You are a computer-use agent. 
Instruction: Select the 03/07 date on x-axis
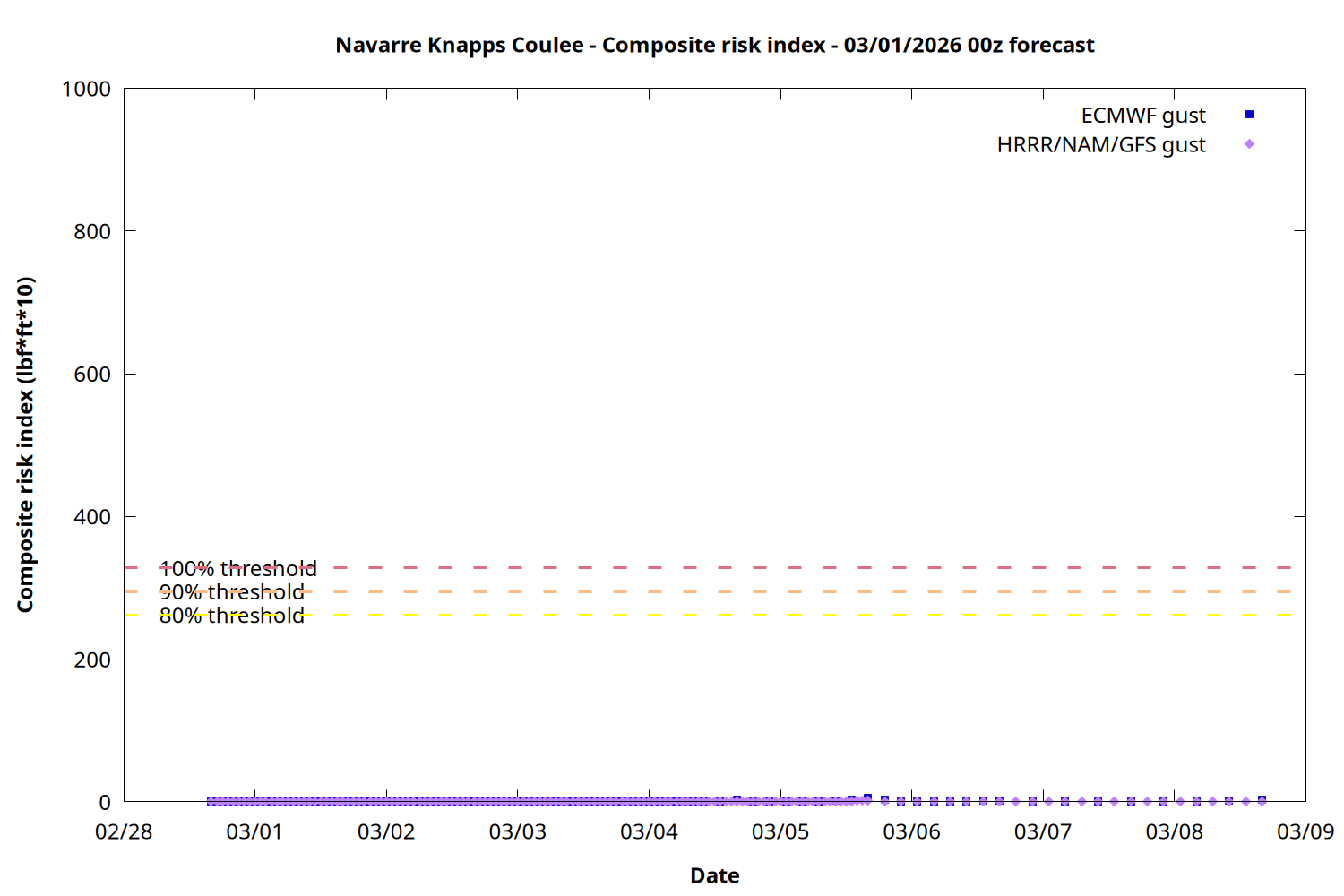pyautogui.click(x=1042, y=831)
